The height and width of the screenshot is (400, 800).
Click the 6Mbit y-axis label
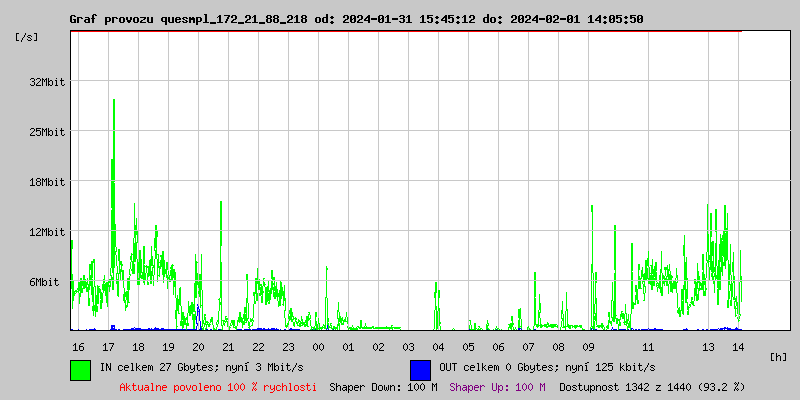[50, 282]
